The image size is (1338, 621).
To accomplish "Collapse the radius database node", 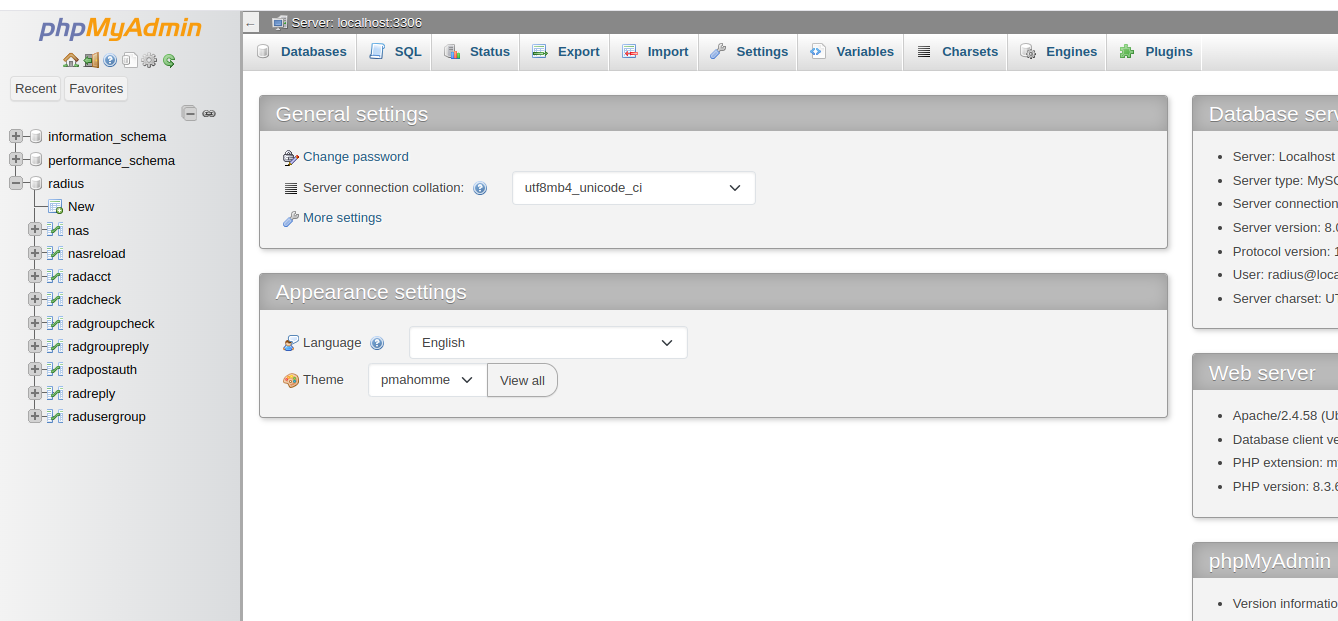I will [x=15, y=183].
